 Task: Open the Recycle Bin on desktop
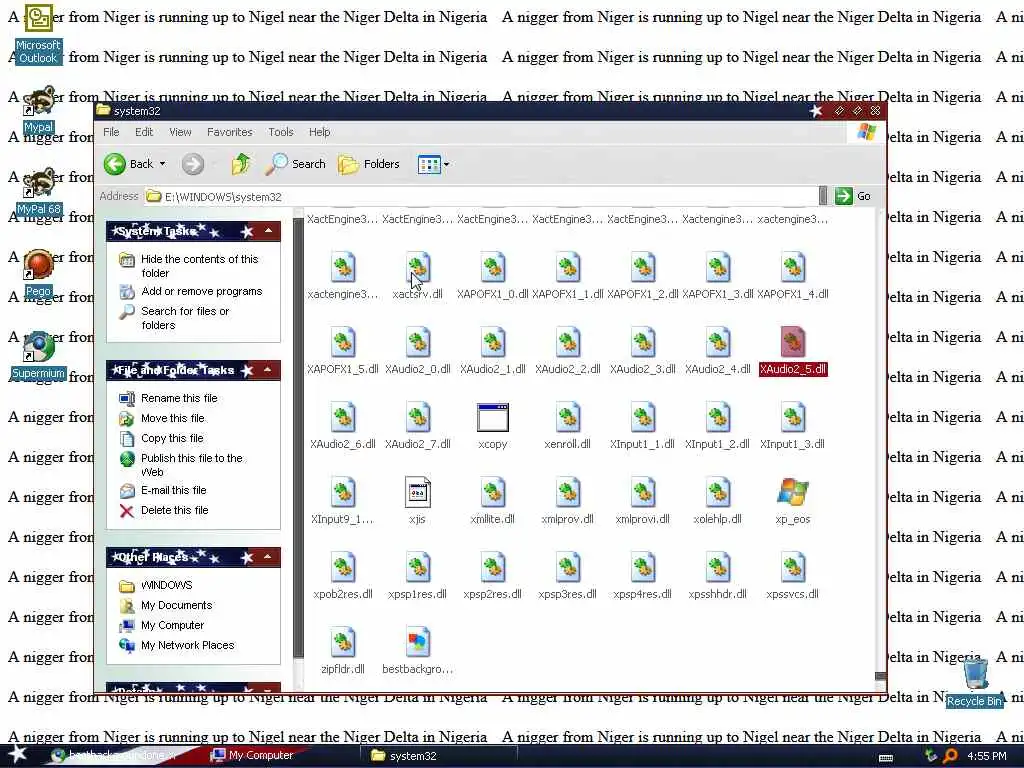(974, 682)
